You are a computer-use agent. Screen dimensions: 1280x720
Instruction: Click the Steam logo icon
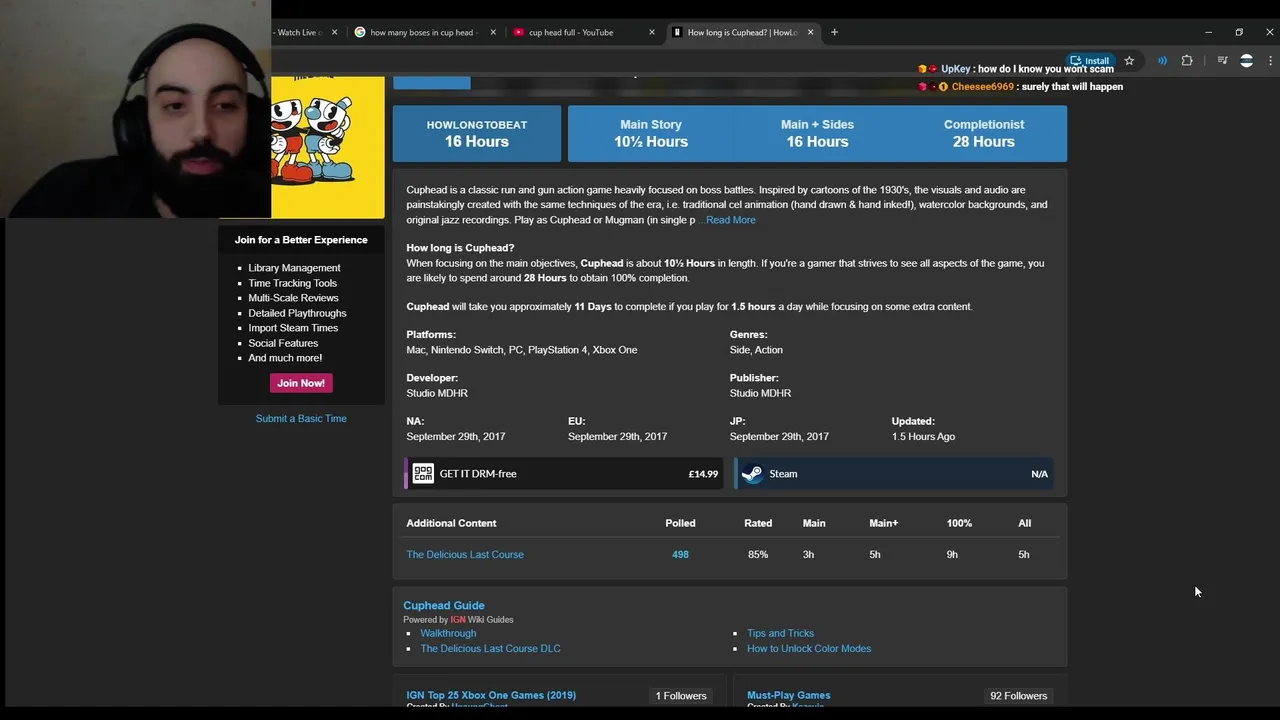click(752, 474)
